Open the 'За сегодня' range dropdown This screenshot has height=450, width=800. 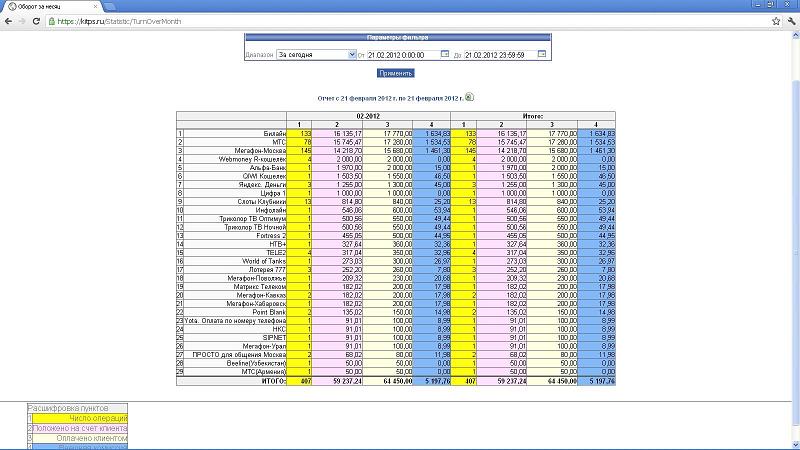click(x=316, y=55)
